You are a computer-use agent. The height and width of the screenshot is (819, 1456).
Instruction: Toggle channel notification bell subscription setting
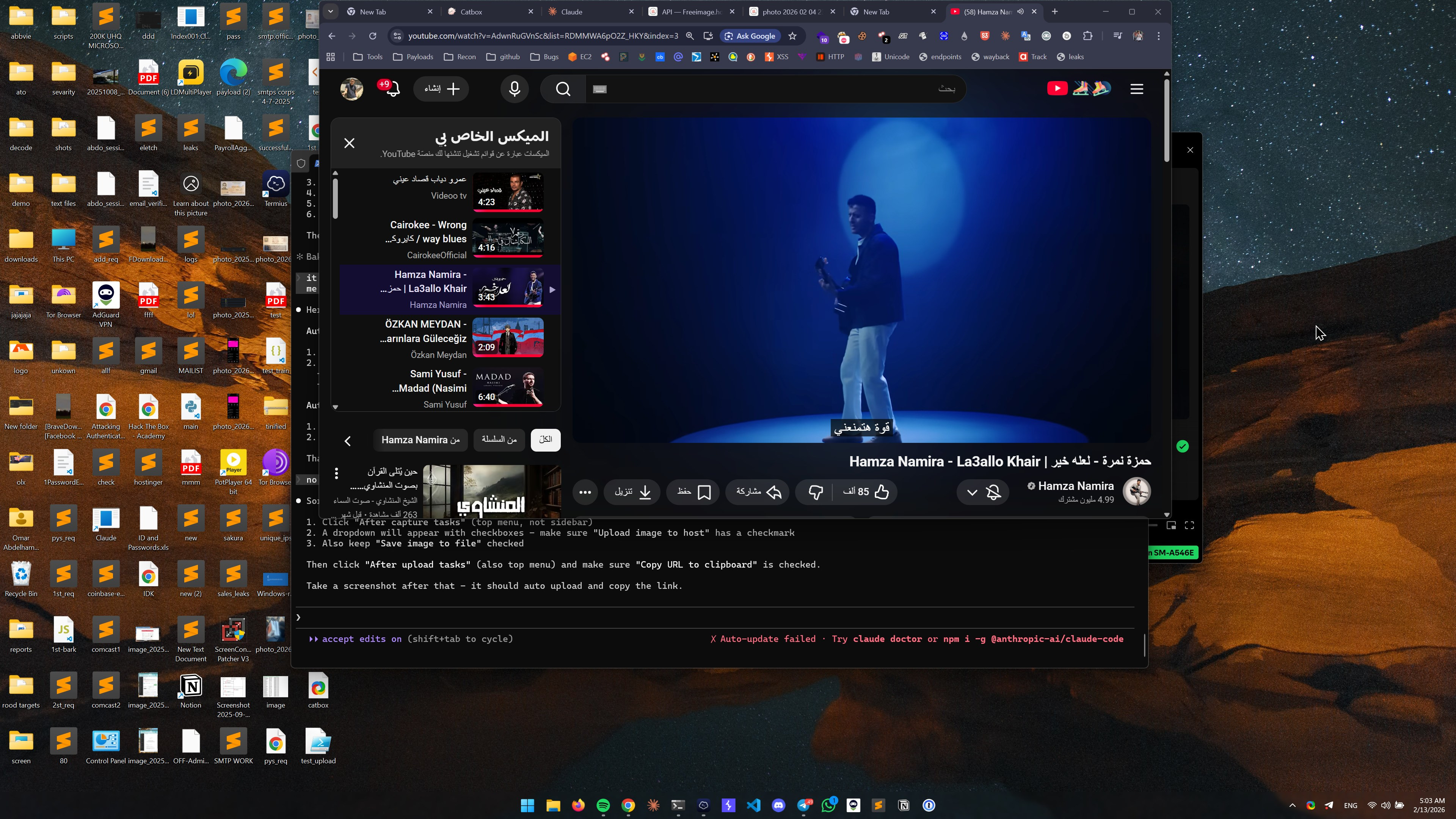point(994,492)
